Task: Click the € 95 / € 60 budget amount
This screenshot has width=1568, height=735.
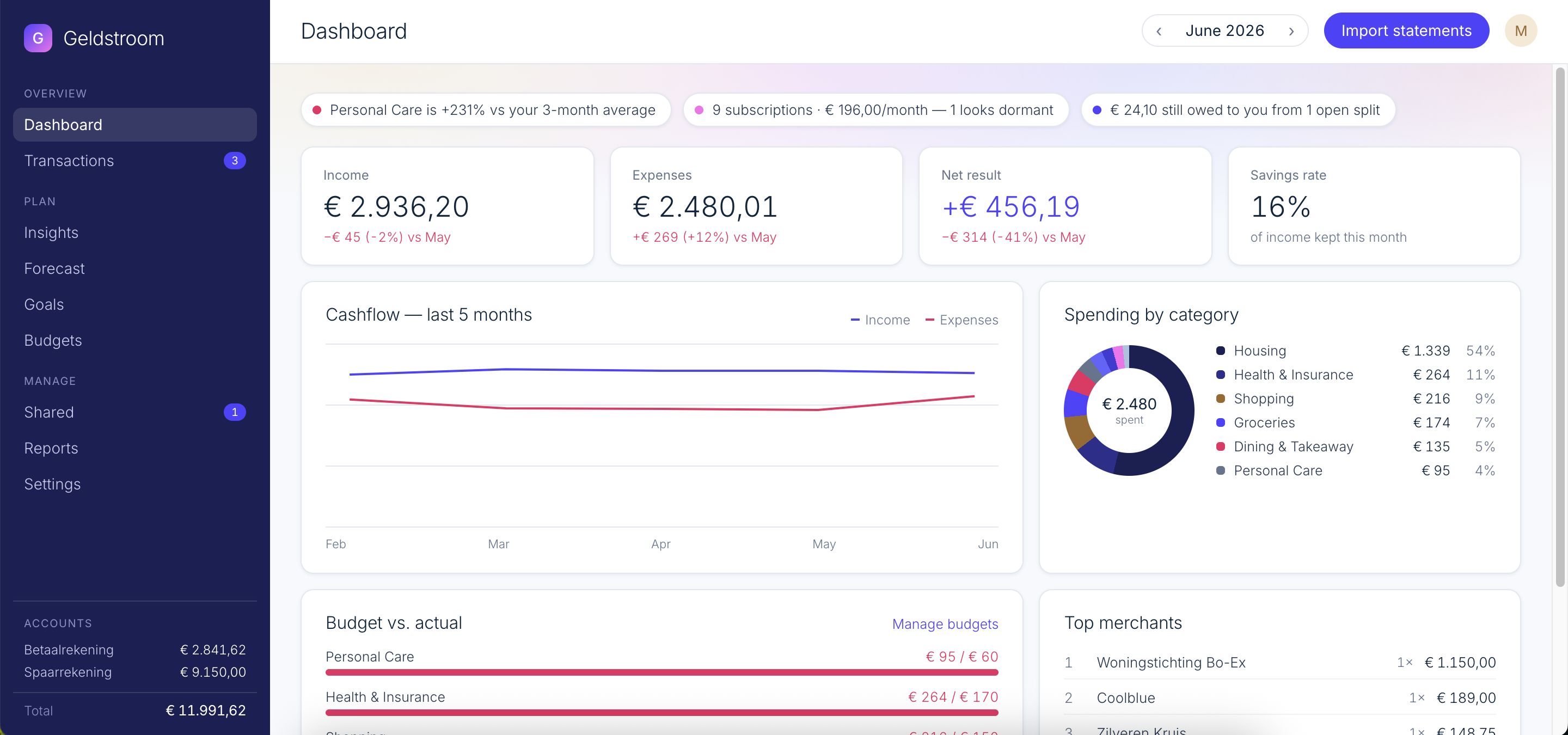Action: tap(961, 657)
